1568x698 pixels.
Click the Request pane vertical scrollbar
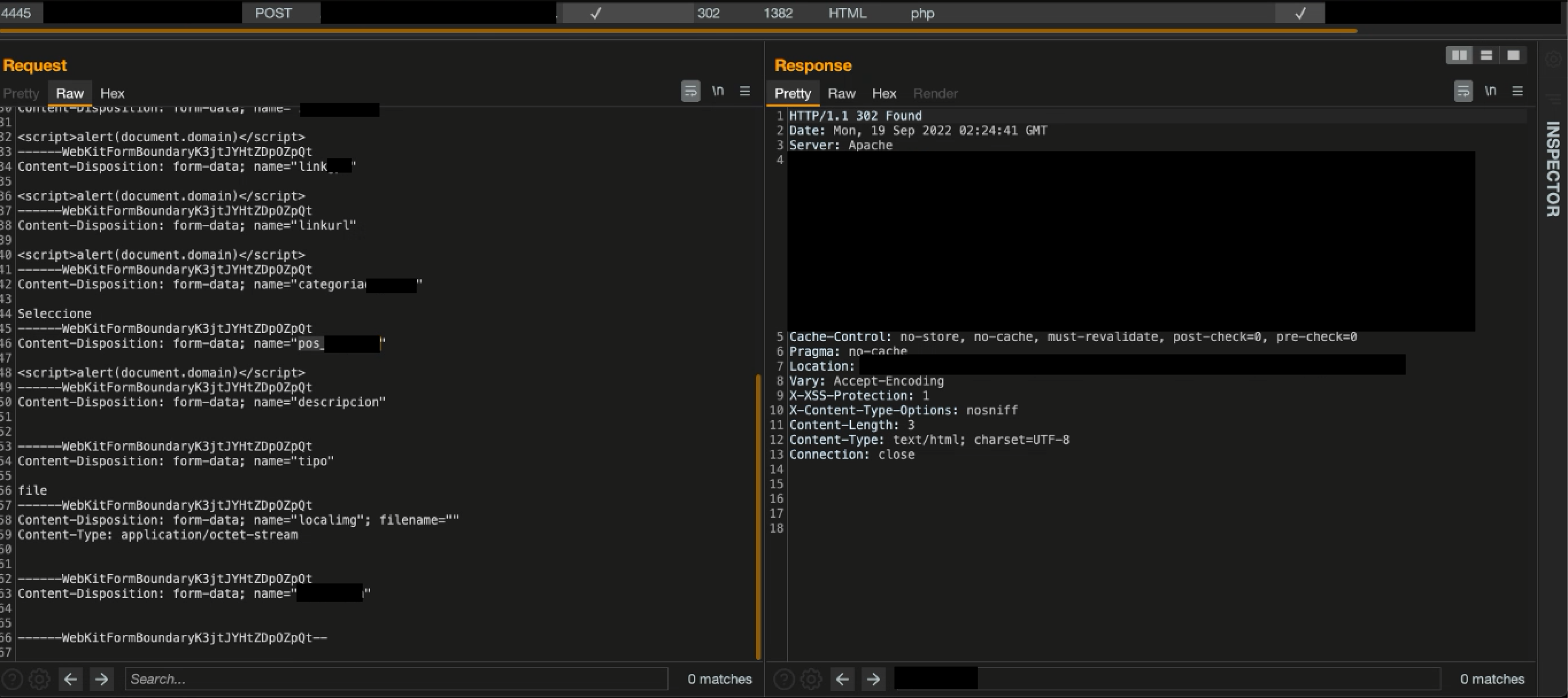click(758, 517)
